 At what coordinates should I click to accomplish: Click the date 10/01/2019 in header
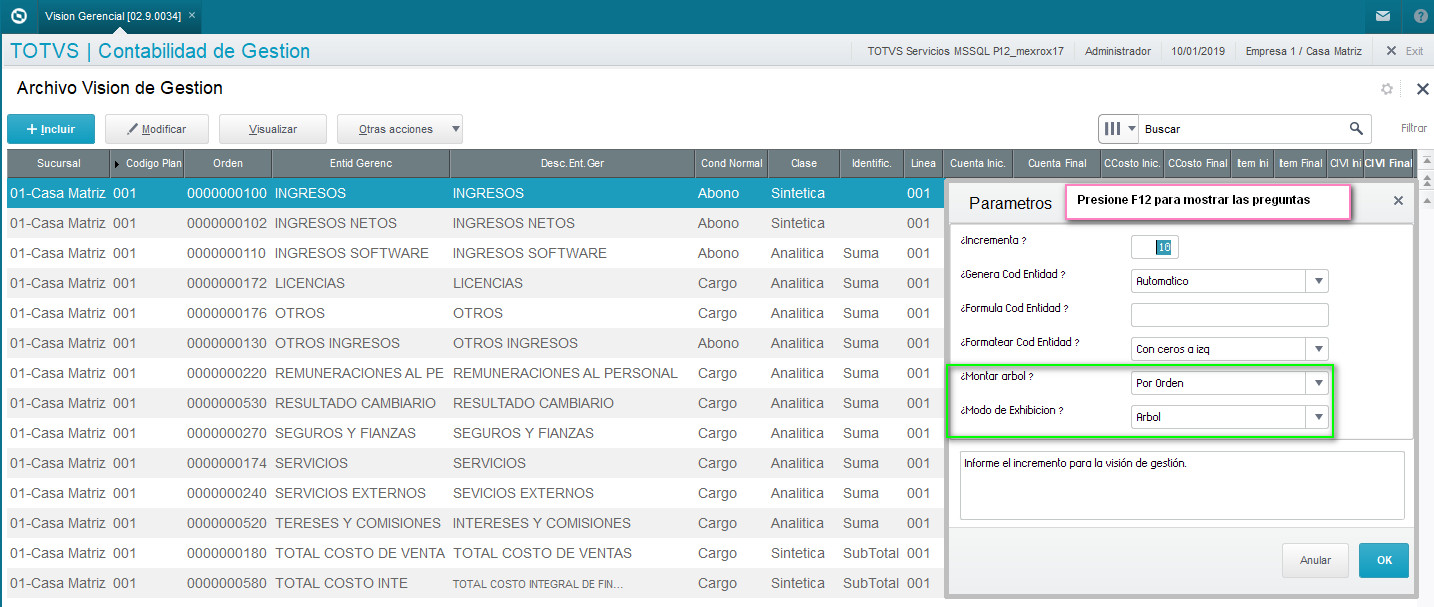[1198, 51]
